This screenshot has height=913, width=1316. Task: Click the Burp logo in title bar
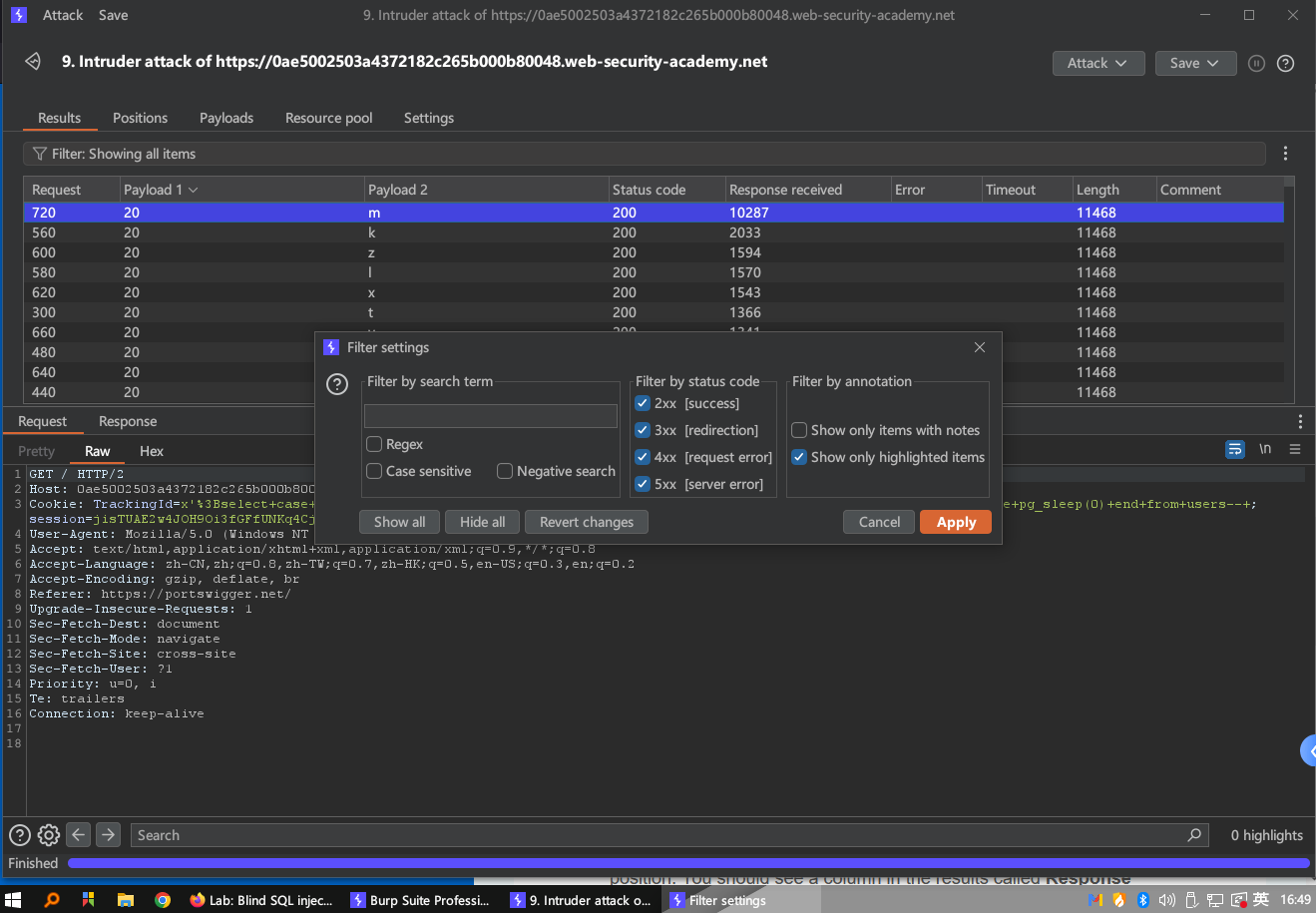tap(18, 15)
